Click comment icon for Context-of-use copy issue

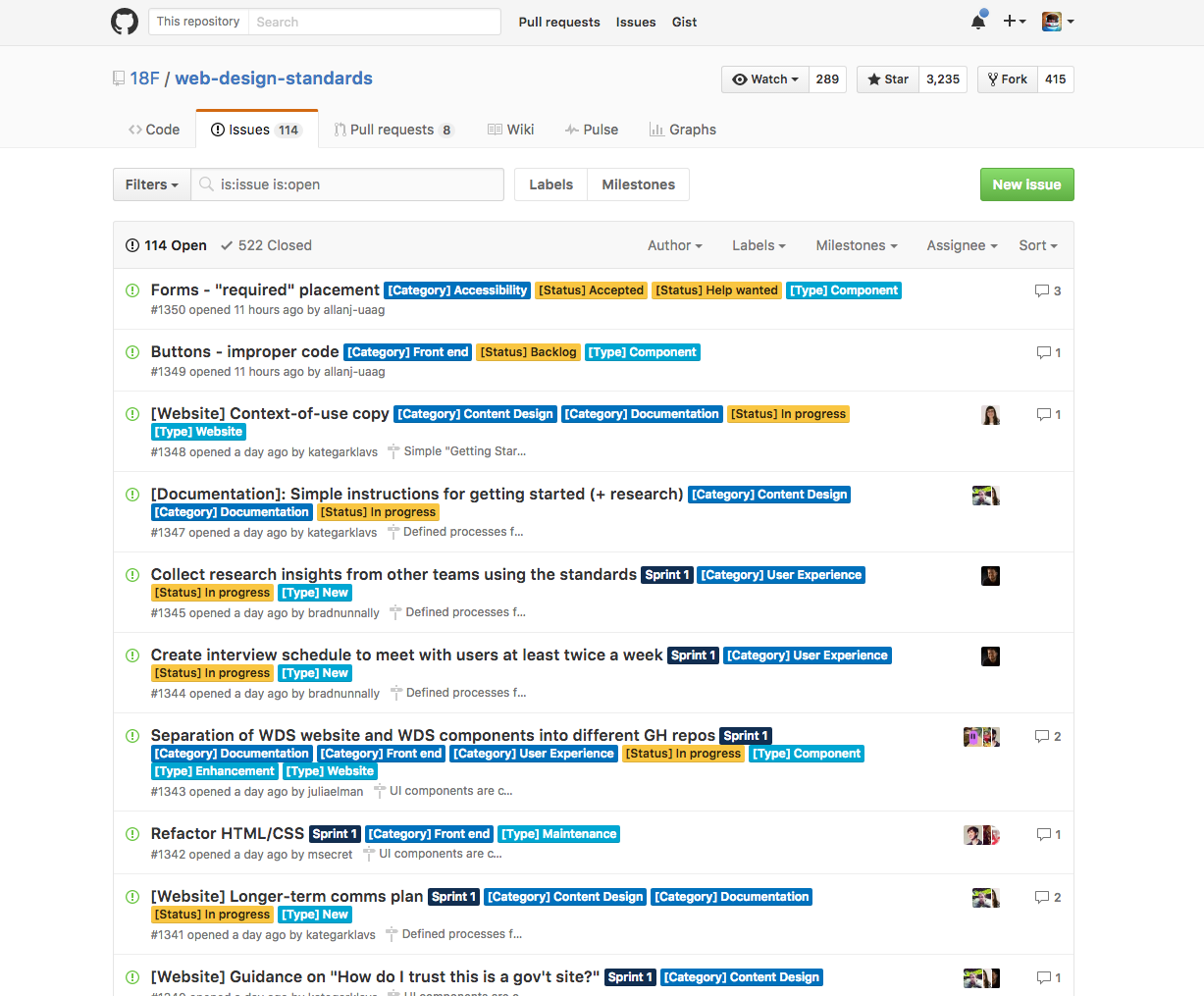click(1044, 414)
